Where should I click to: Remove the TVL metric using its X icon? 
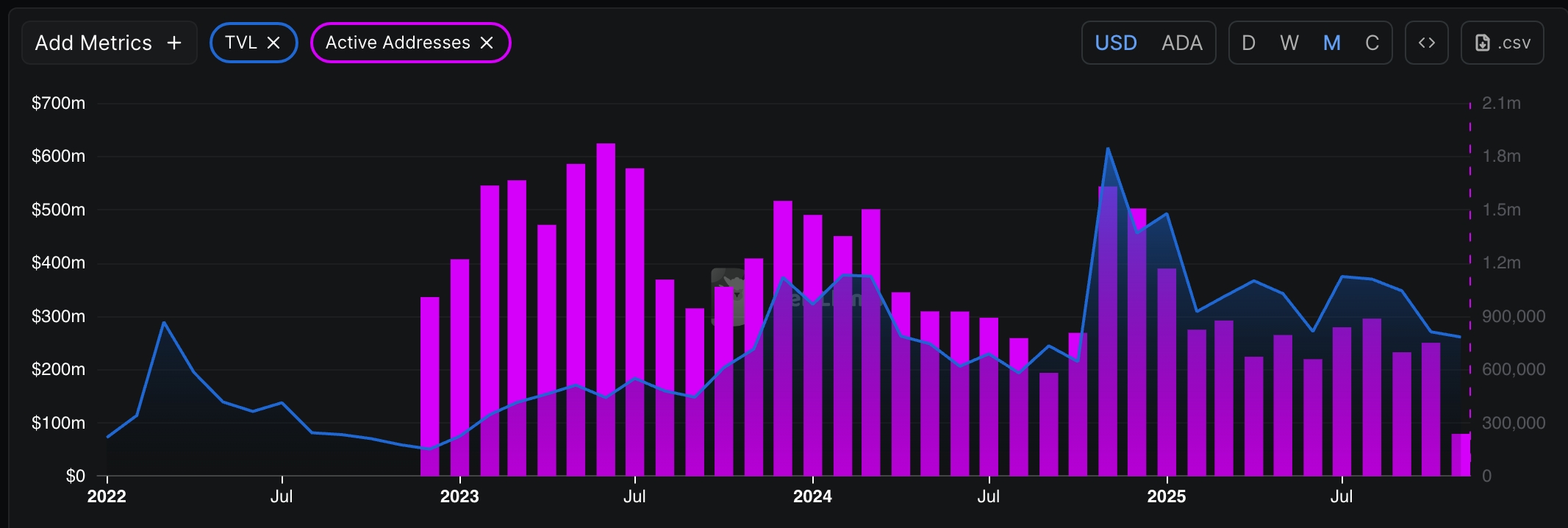pos(273,43)
